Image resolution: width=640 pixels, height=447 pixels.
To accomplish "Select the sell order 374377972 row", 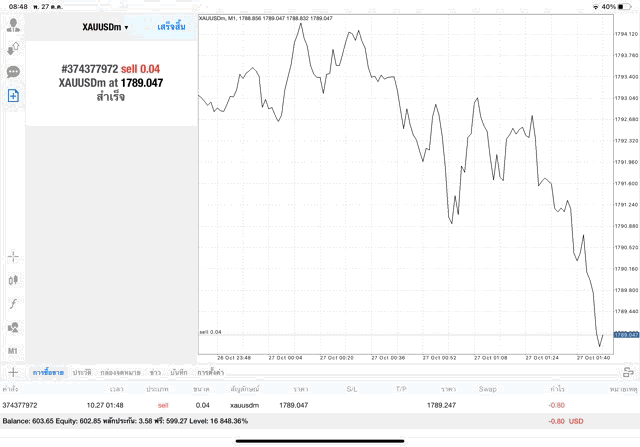I will (x=300, y=405).
